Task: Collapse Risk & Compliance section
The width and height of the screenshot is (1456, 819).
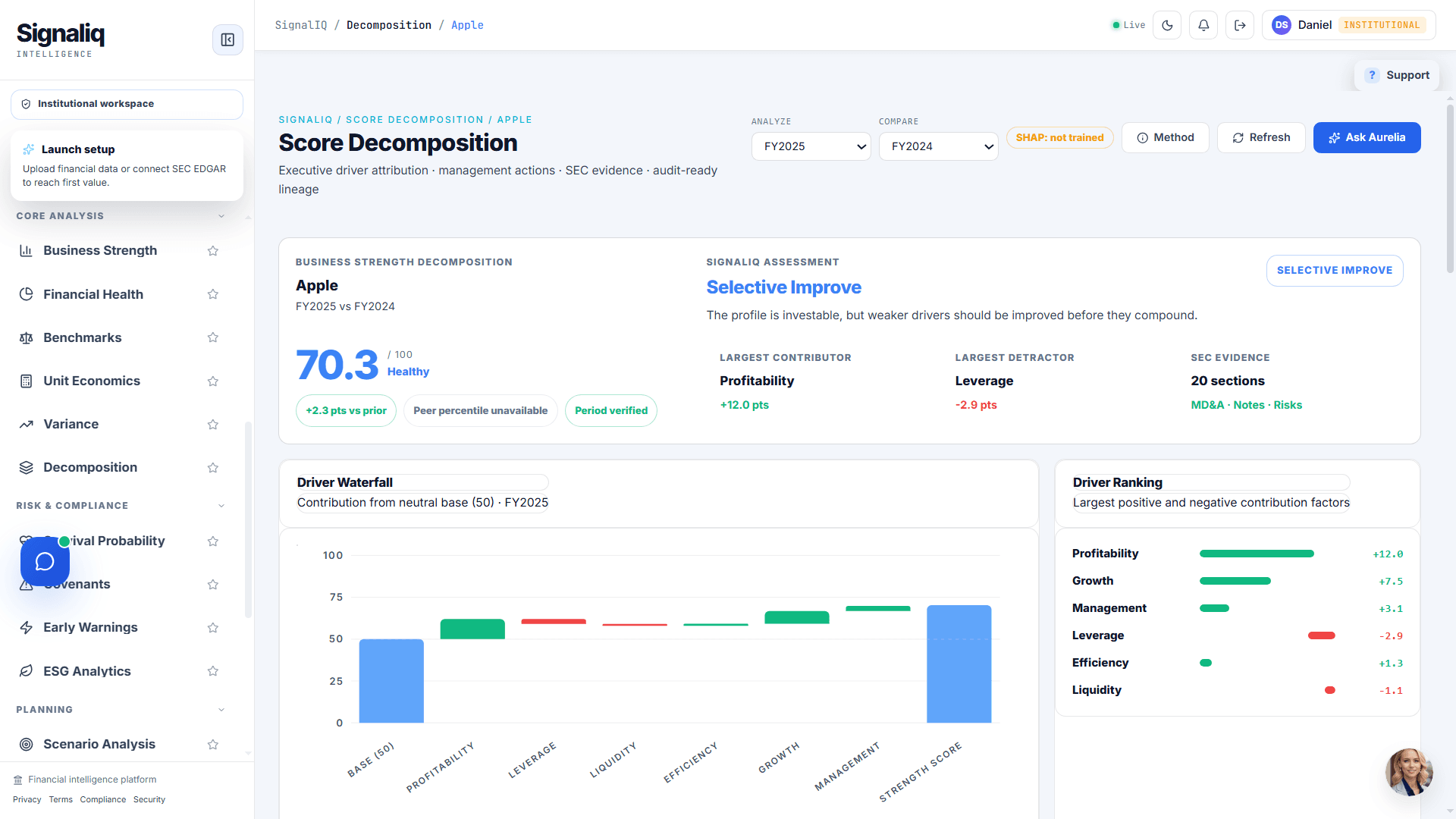Action: pyautogui.click(x=221, y=506)
